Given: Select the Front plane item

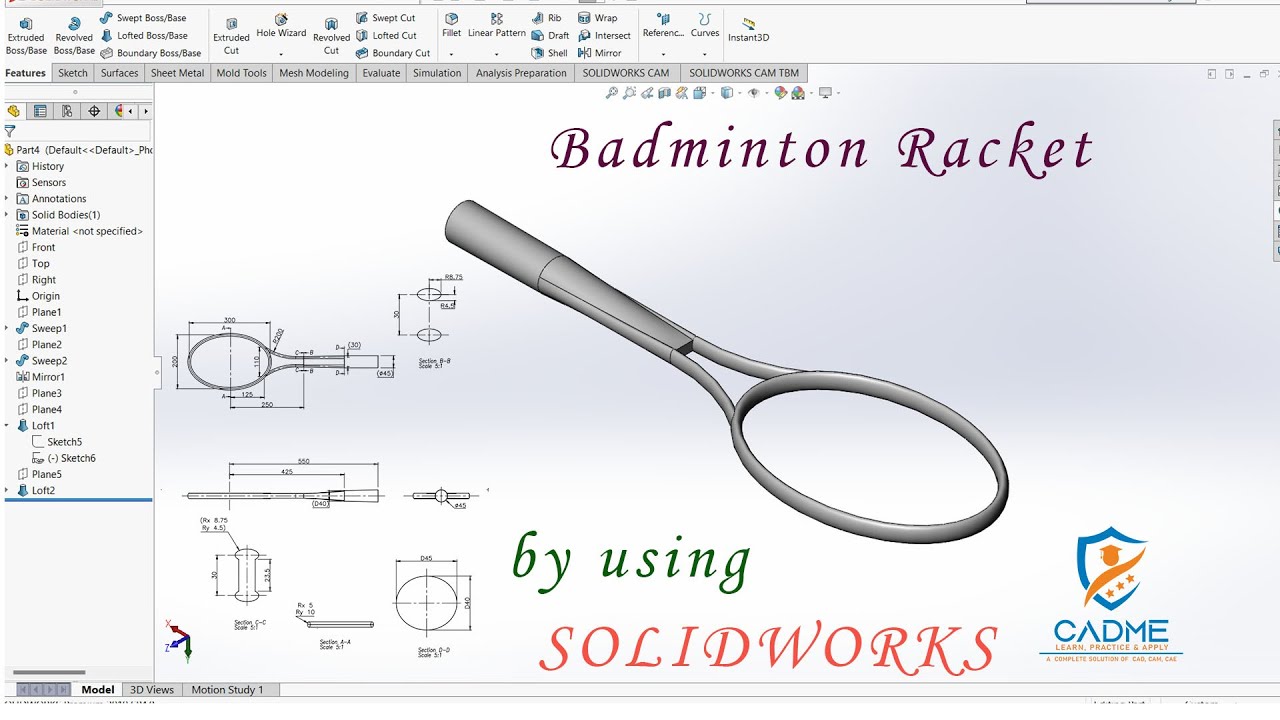Looking at the screenshot, I should coord(36,247).
